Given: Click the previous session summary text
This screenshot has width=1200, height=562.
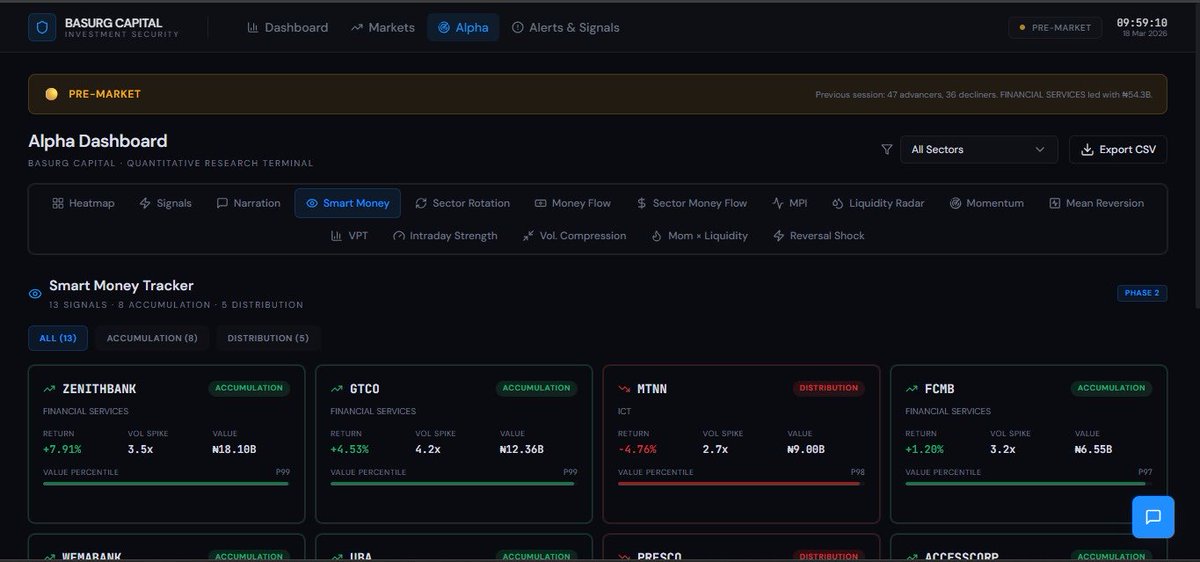Looking at the screenshot, I should pos(984,94).
